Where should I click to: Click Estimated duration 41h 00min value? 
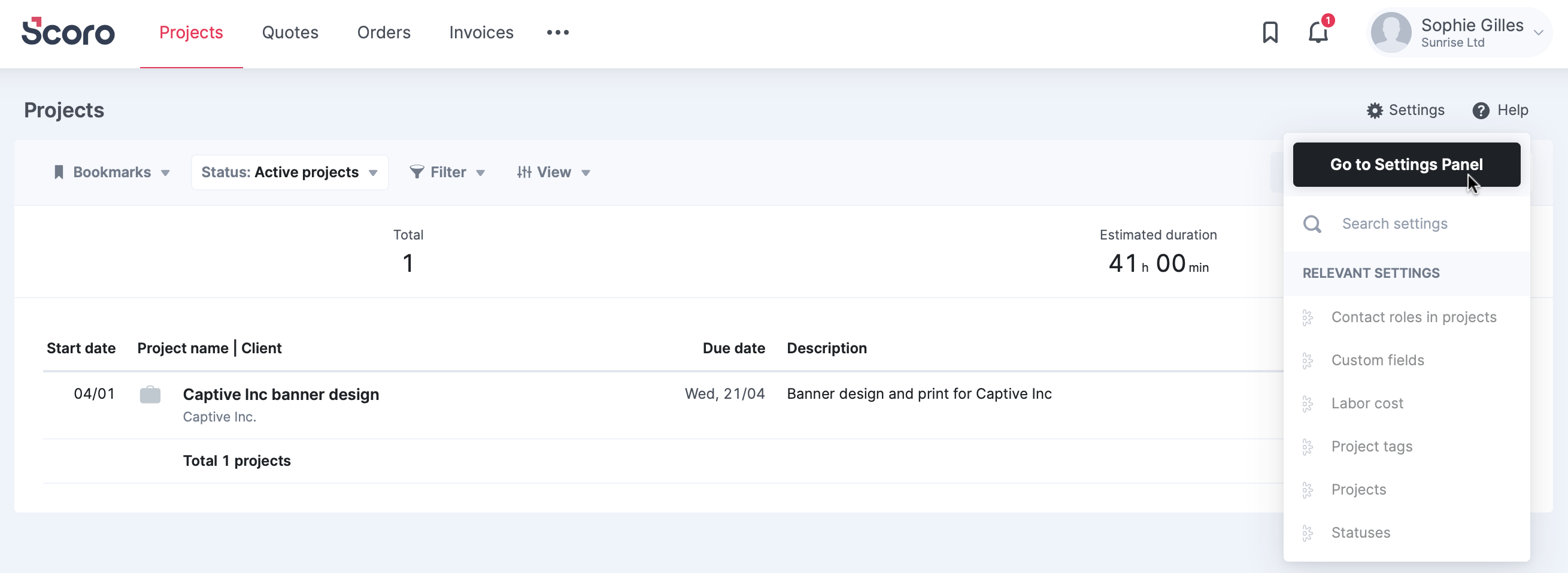pos(1158,263)
